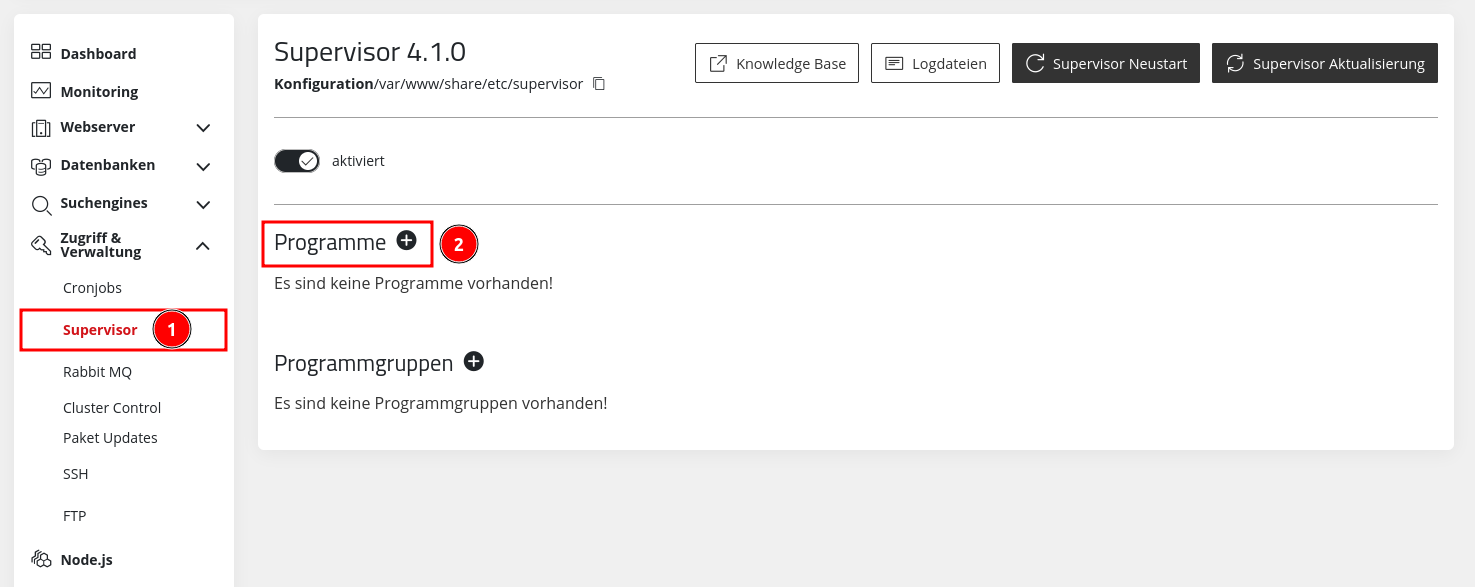Open Cluster Control submenu item

pos(112,408)
